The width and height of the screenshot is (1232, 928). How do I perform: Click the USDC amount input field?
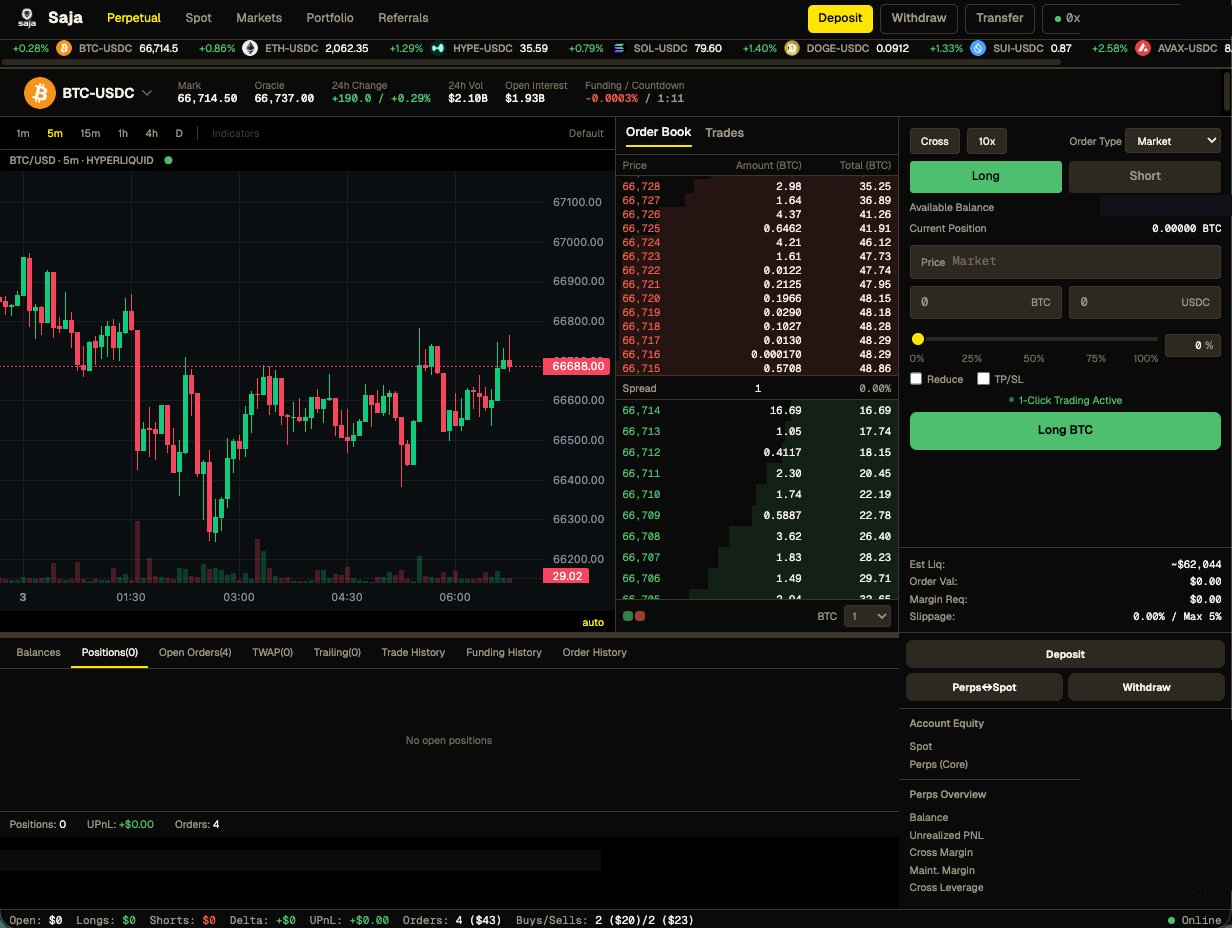(x=1145, y=302)
